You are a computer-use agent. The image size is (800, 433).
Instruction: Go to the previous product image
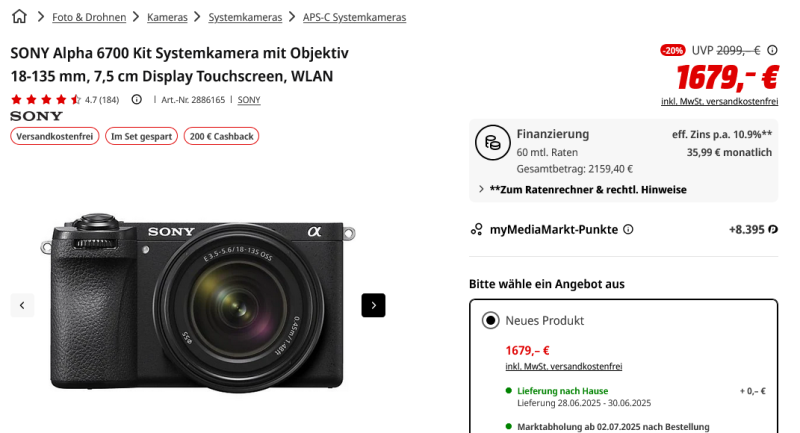click(22, 305)
